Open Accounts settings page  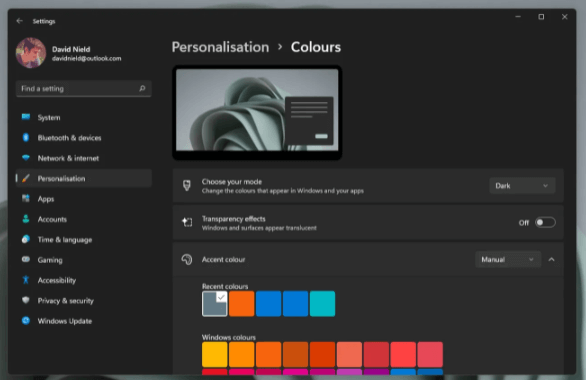click(84, 219)
